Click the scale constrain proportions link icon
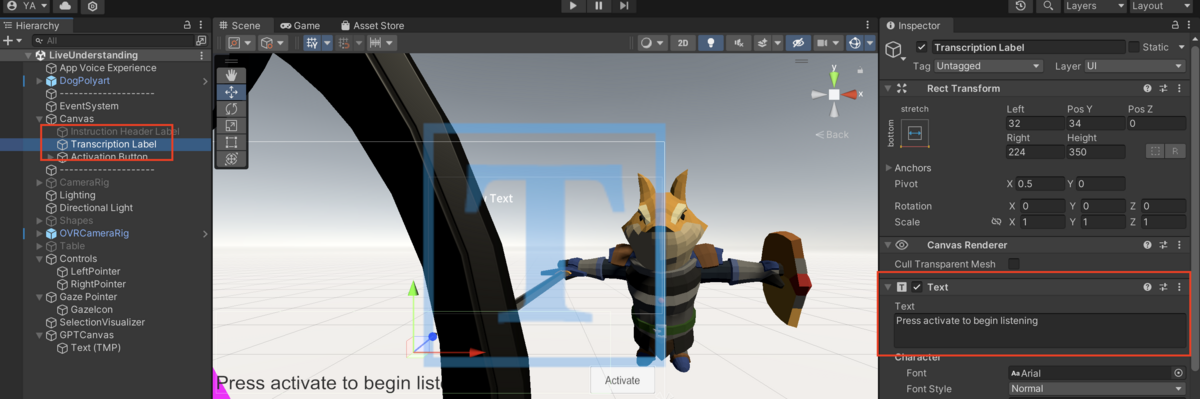This screenshot has width=1200, height=399. tap(995, 222)
